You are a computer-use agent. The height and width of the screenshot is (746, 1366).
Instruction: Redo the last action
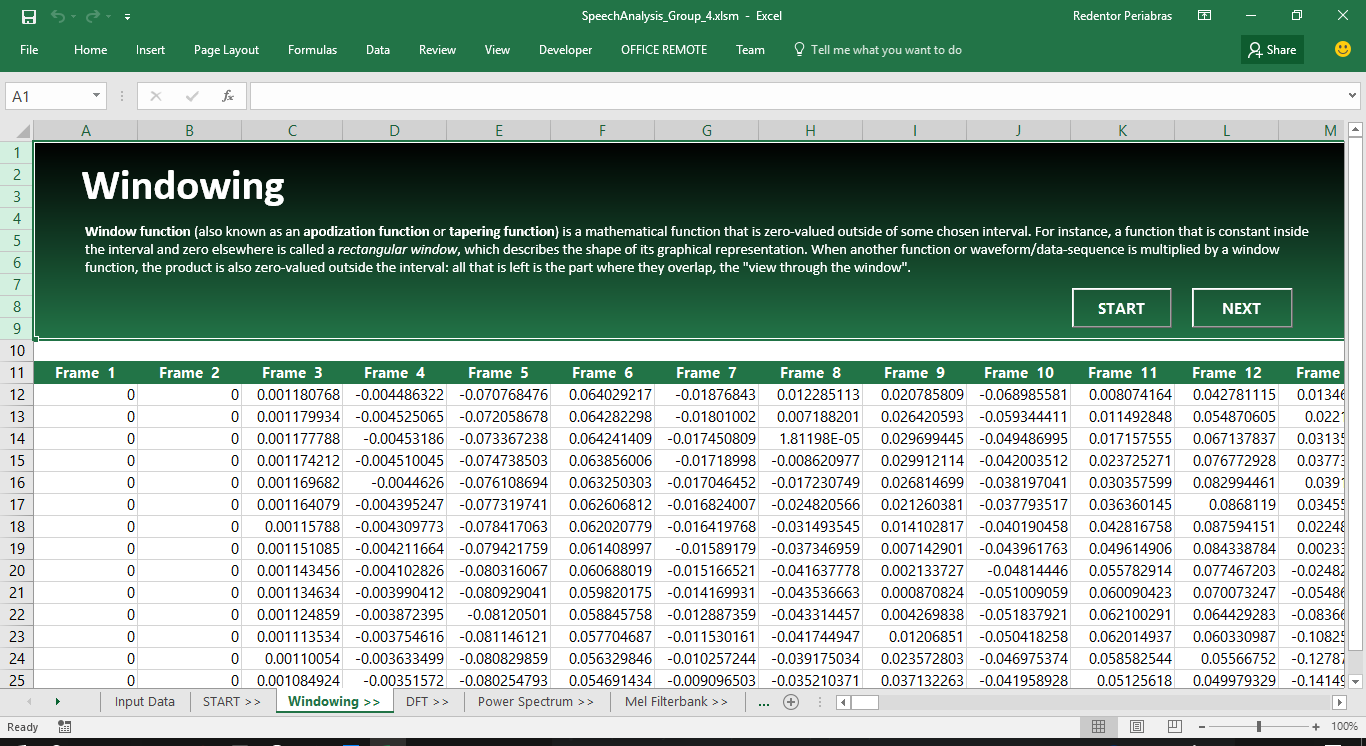(x=92, y=17)
